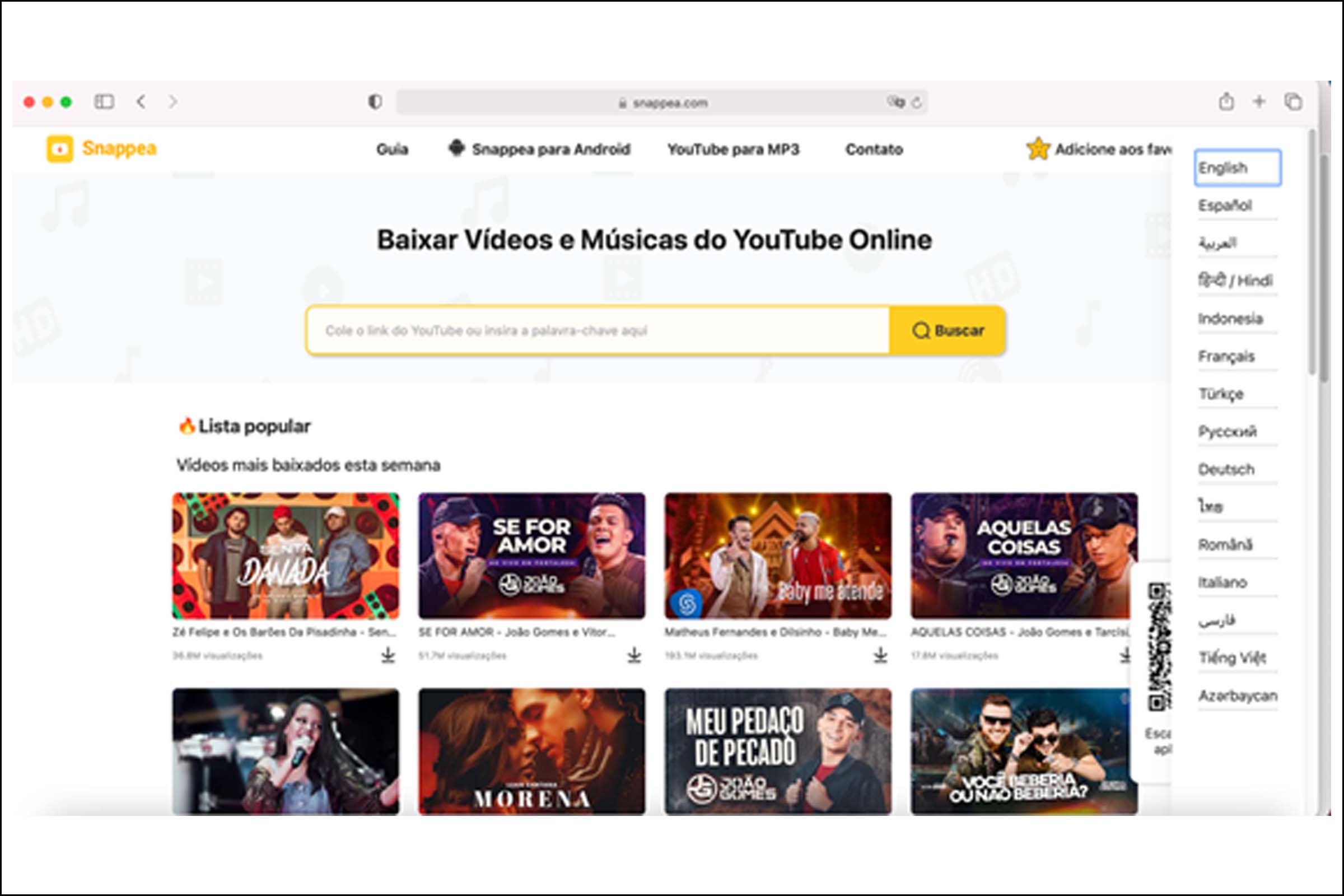Click the Snappea logo icon
This screenshot has height=896, width=1344.
point(60,149)
